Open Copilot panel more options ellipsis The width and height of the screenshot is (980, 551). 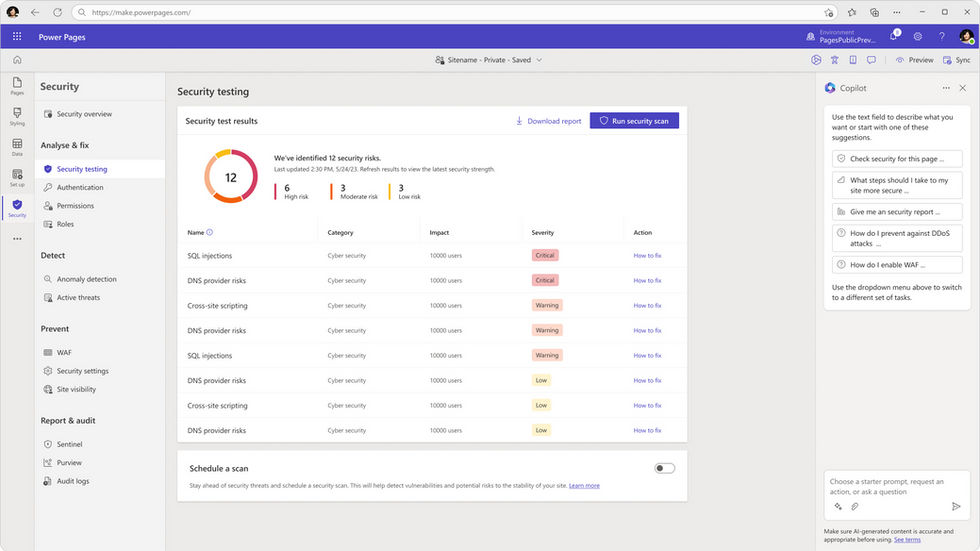pos(946,88)
